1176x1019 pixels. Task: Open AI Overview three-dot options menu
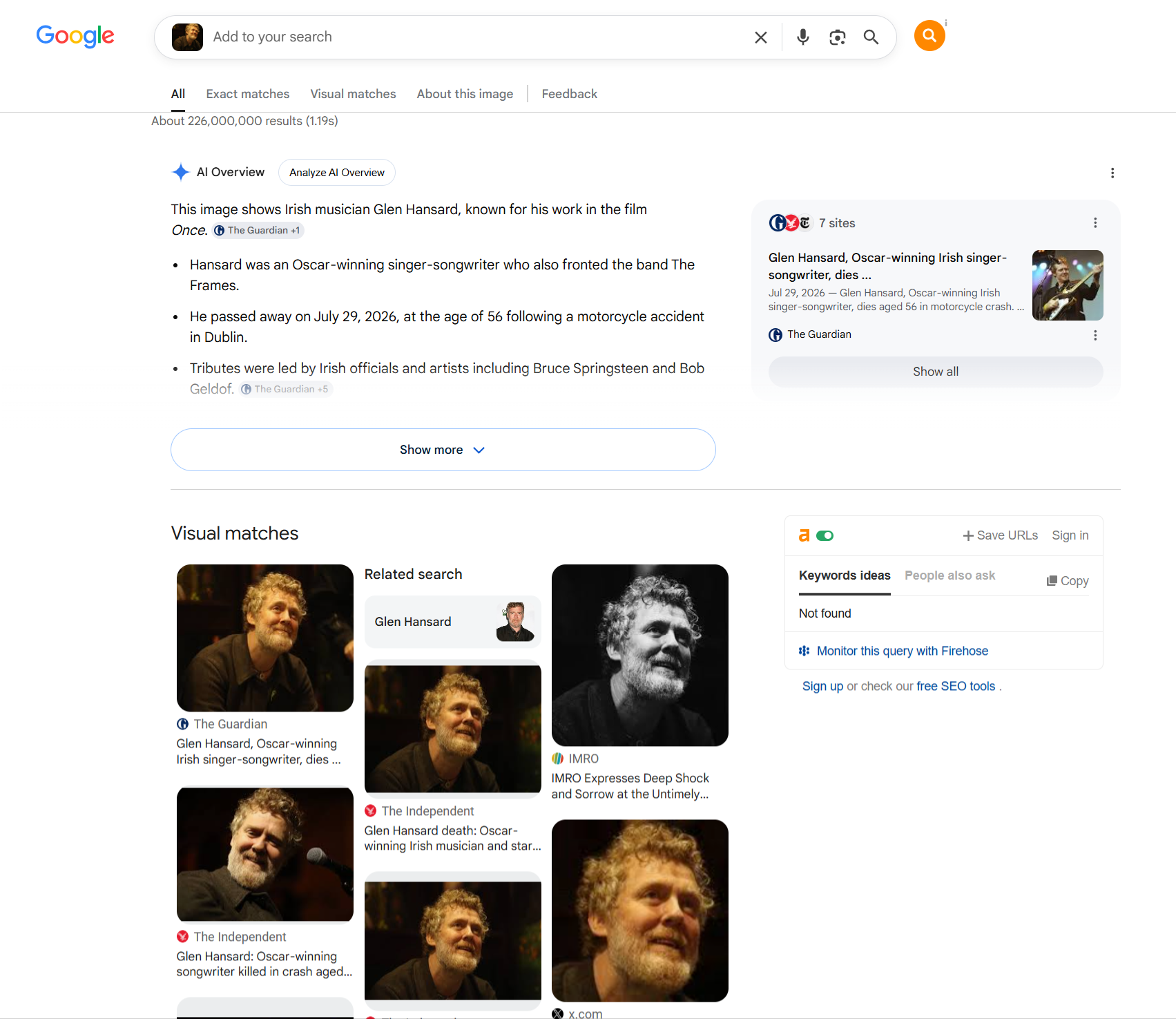tap(1112, 173)
